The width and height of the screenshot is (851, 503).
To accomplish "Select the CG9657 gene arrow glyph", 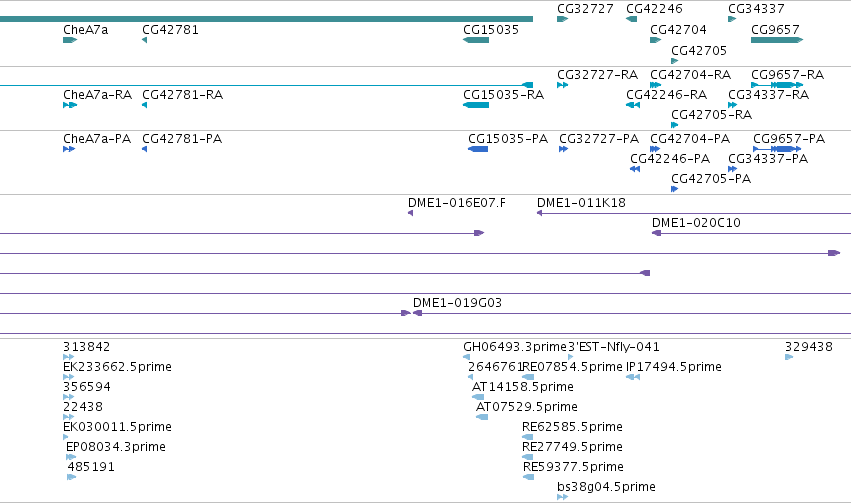I will click(x=777, y=40).
